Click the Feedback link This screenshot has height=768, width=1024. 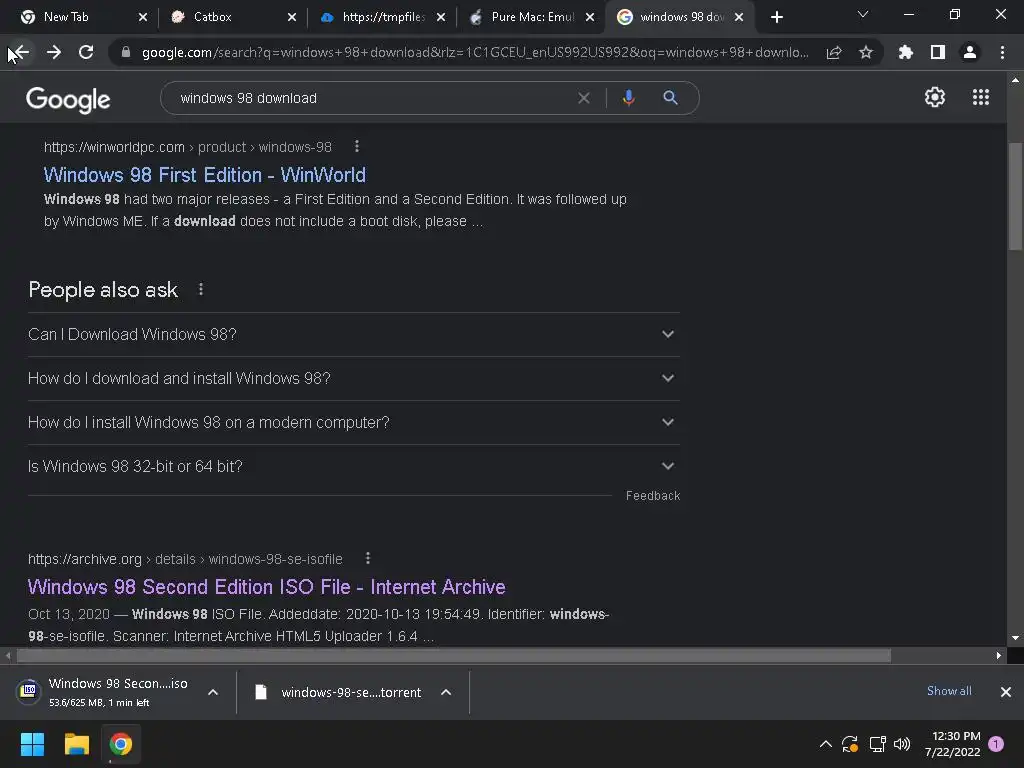tap(653, 496)
